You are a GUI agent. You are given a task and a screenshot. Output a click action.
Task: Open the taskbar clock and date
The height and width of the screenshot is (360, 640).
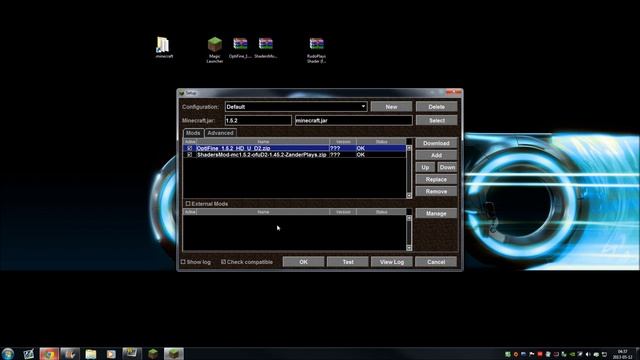click(x=622, y=354)
